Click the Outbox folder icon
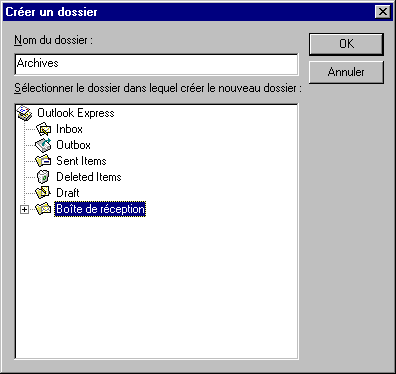 tap(43, 145)
